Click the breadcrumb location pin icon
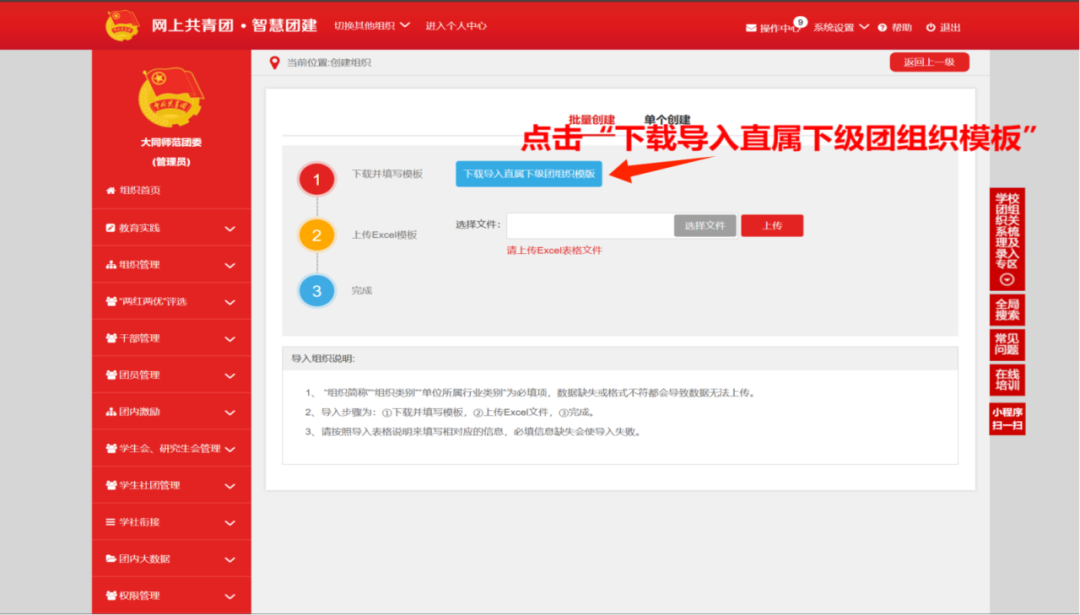This screenshot has width=1080, height=615. click(272, 61)
